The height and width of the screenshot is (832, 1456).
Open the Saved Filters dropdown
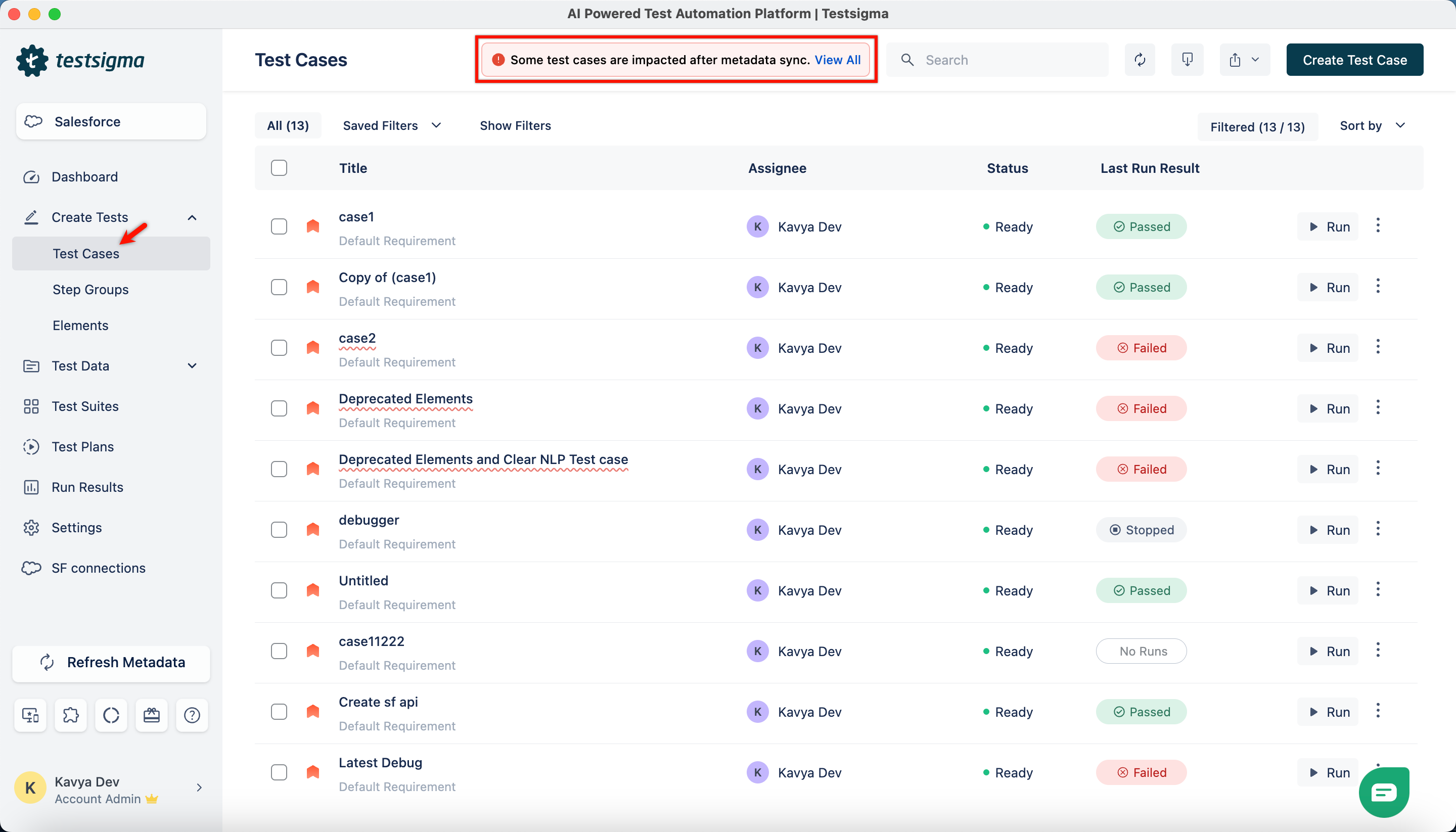pos(392,126)
